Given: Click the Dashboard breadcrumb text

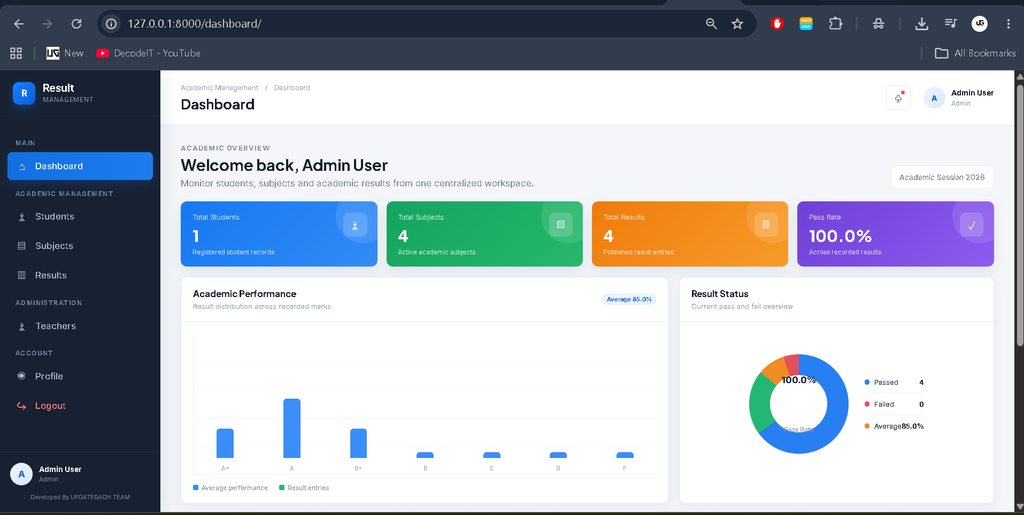Looking at the screenshot, I should pyautogui.click(x=292, y=87).
